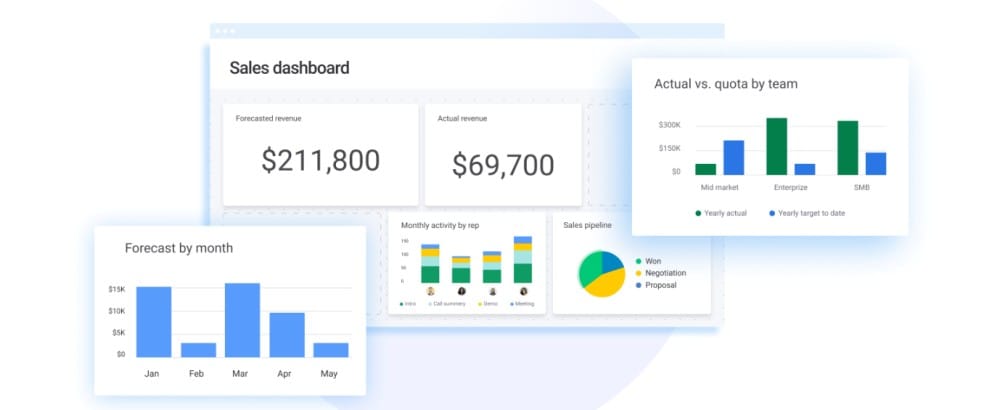Click the green Enterprize yearly actual bar
This screenshot has height=410, width=1000.
click(777, 146)
